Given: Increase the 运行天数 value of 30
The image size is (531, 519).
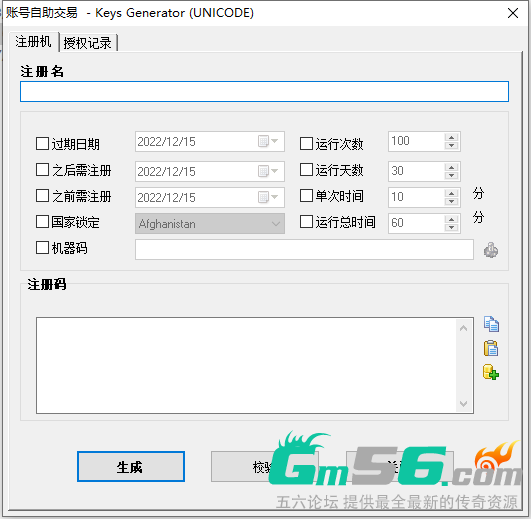Looking at the screenshot, I should coord(451,167).
